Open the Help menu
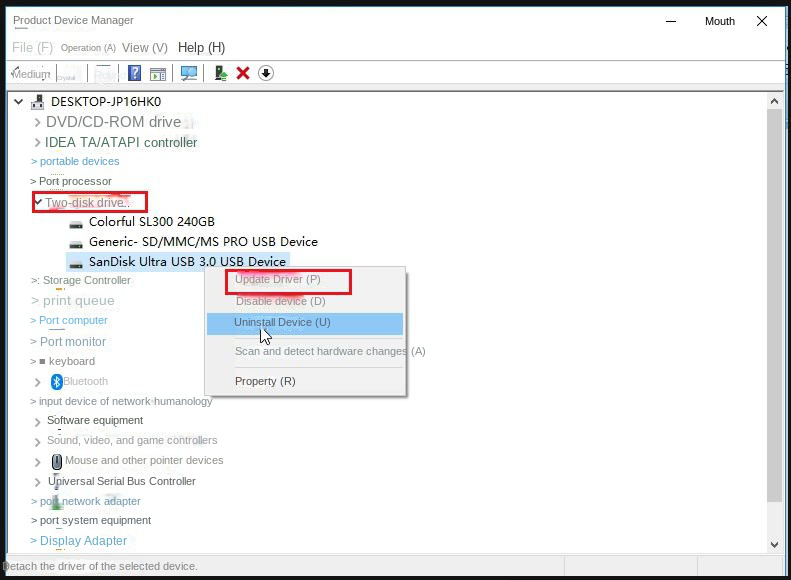This screenshot has height=580, width=791. pos(201,47)
